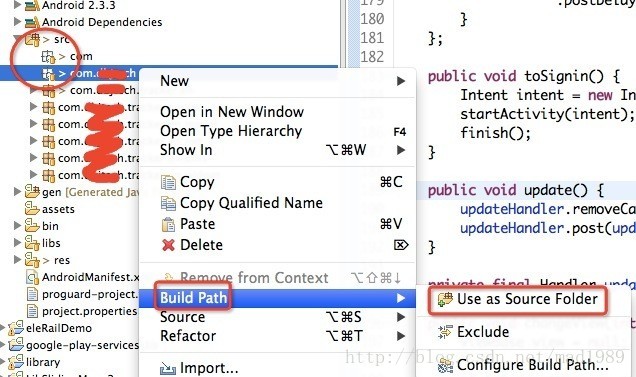Select project.properties file

(x=90, y=311)
